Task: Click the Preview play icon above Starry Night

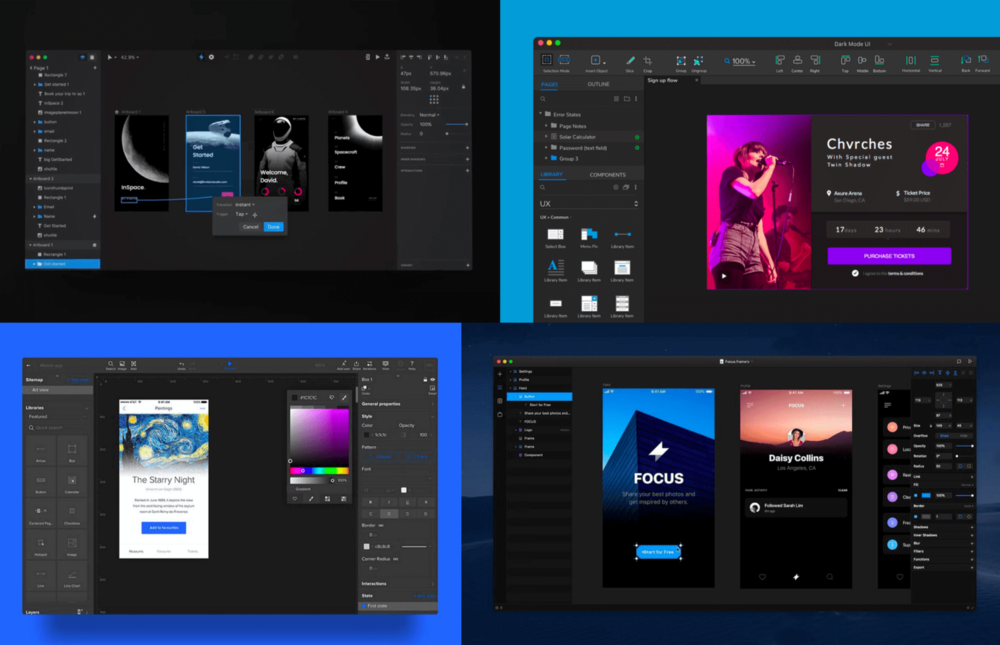Action: point(230,364)
